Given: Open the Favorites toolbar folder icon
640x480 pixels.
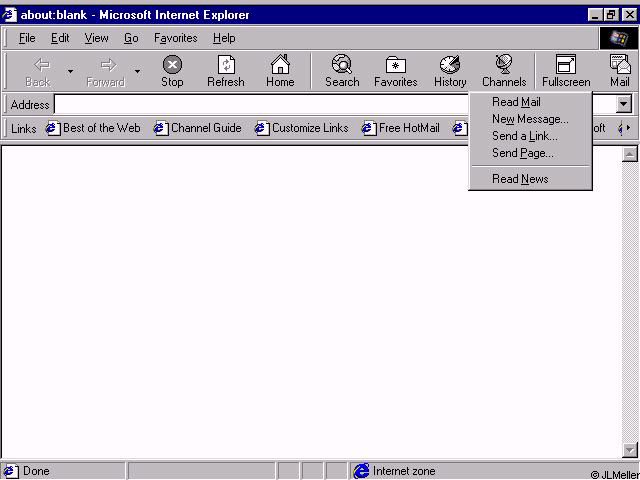Looking at the screenshot, I should click(x=396, y=65).
